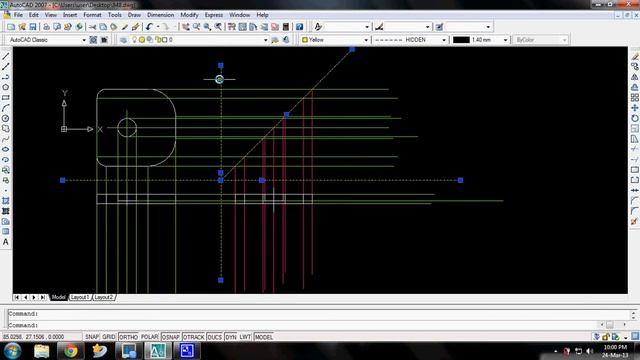Select the Line tool in draw toolbar

(6, 56)
